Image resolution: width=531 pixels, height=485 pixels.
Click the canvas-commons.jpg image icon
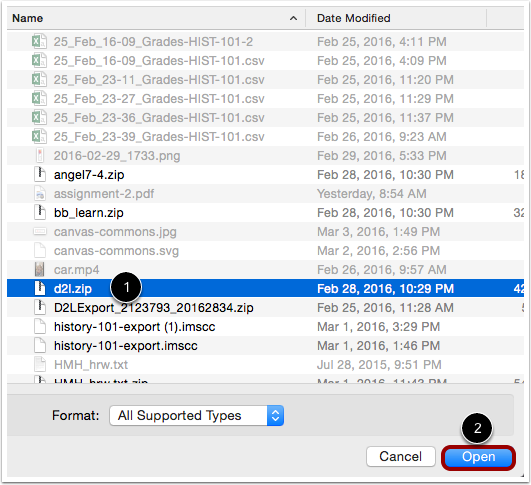pos(40,232)
